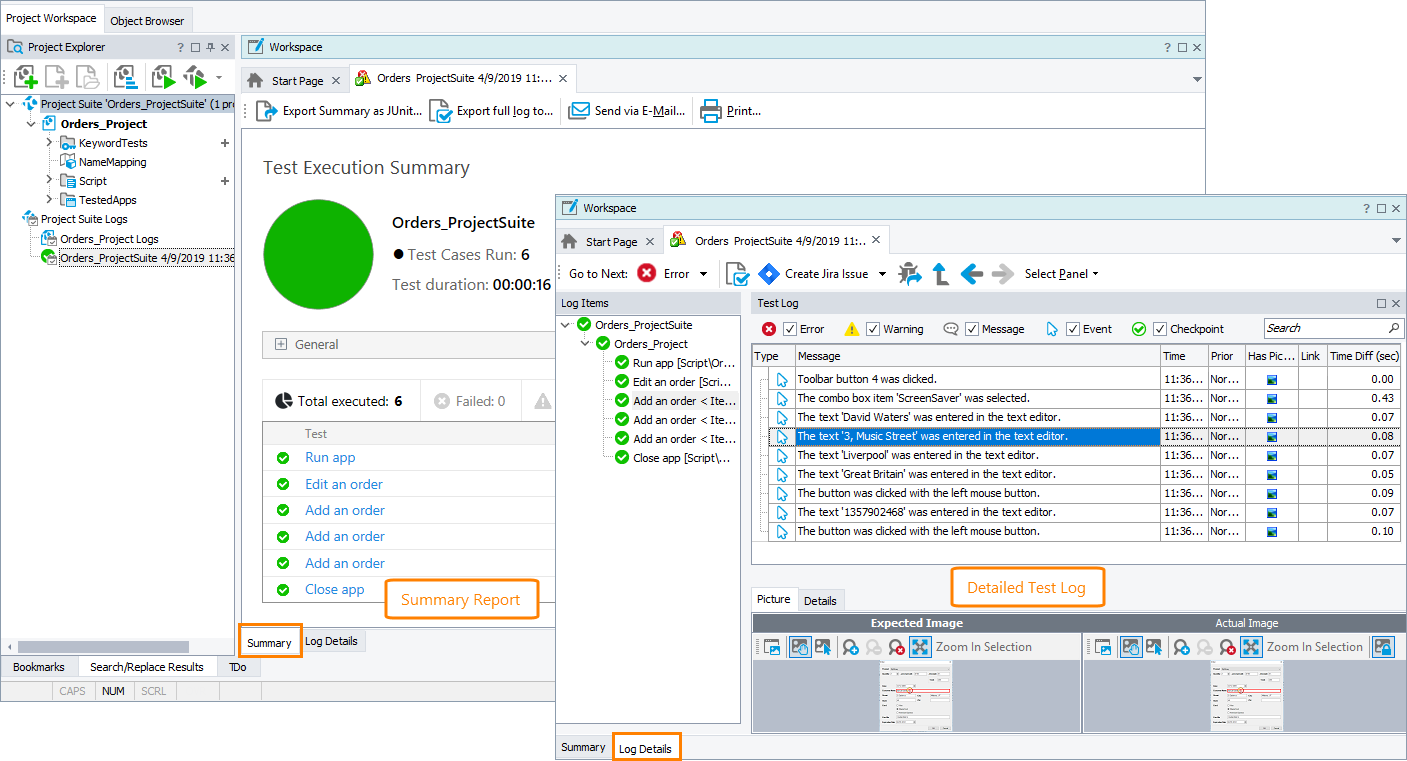The image size is (1407, 761).
Task: Select Edit an order item in Log Items tree
Action: pyautogui.click(x=676, y=382)
